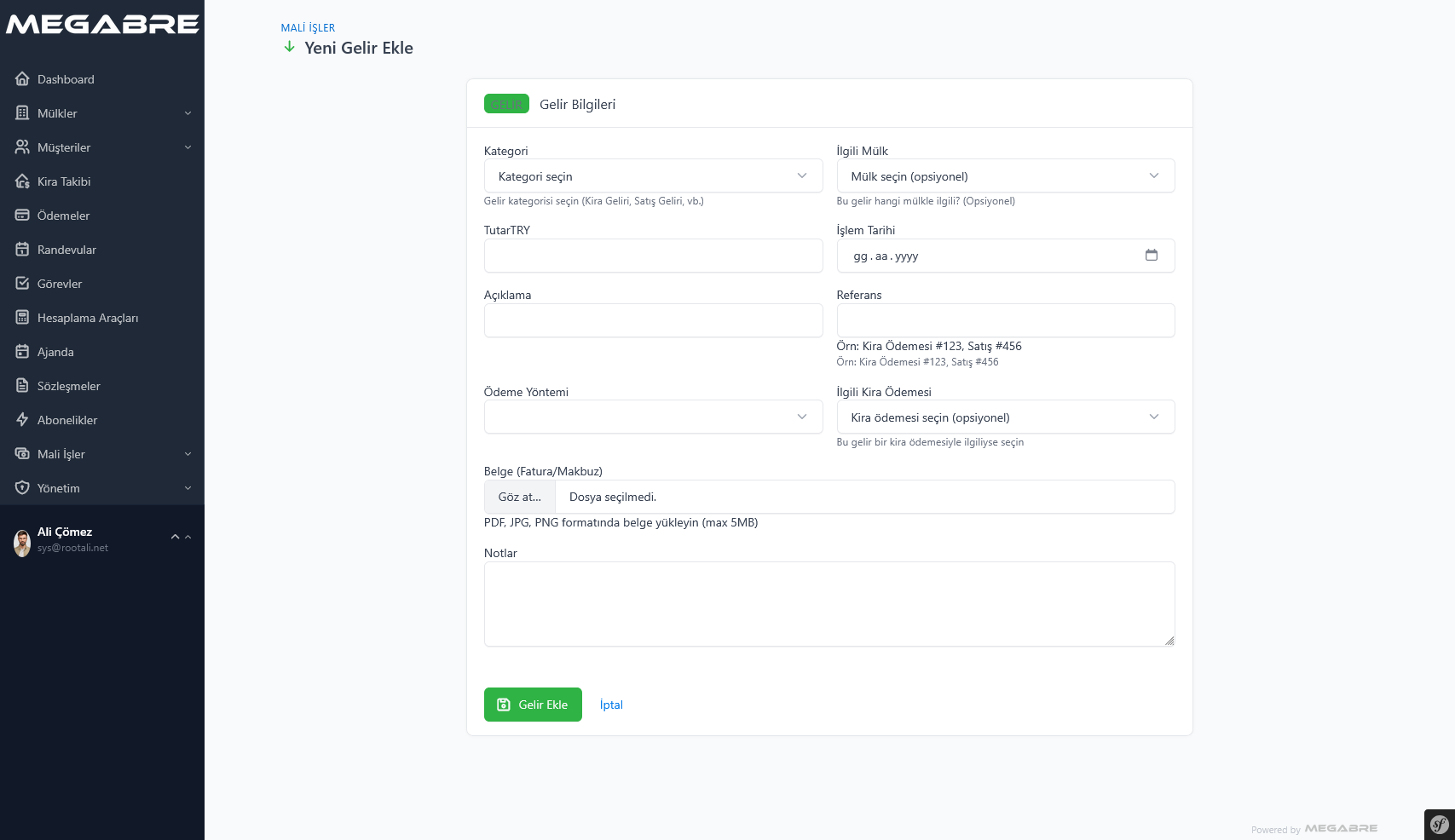Open the Sözleşmeler menu item
1455x840 pixels.
tap(69, 386)
